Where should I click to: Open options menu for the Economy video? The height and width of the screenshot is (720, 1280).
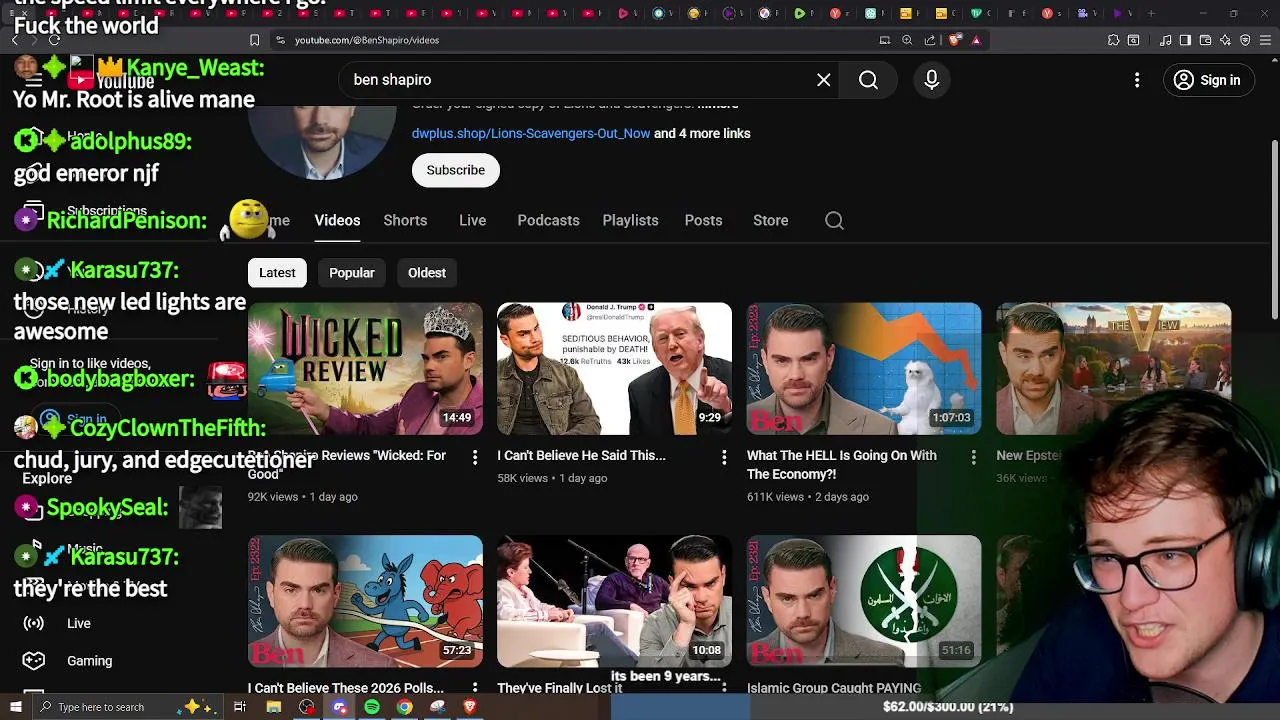coord(973,457)
